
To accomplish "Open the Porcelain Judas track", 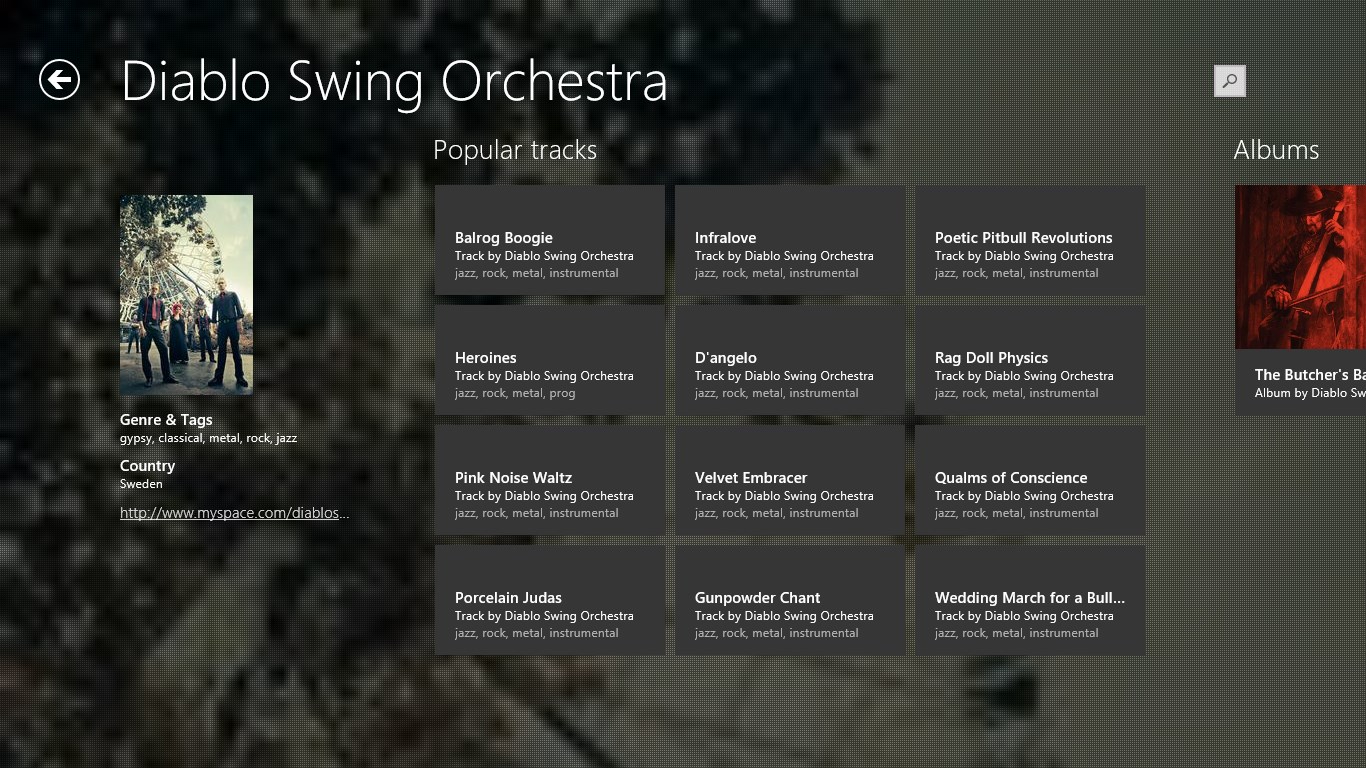I will click(x=549, y=600).
